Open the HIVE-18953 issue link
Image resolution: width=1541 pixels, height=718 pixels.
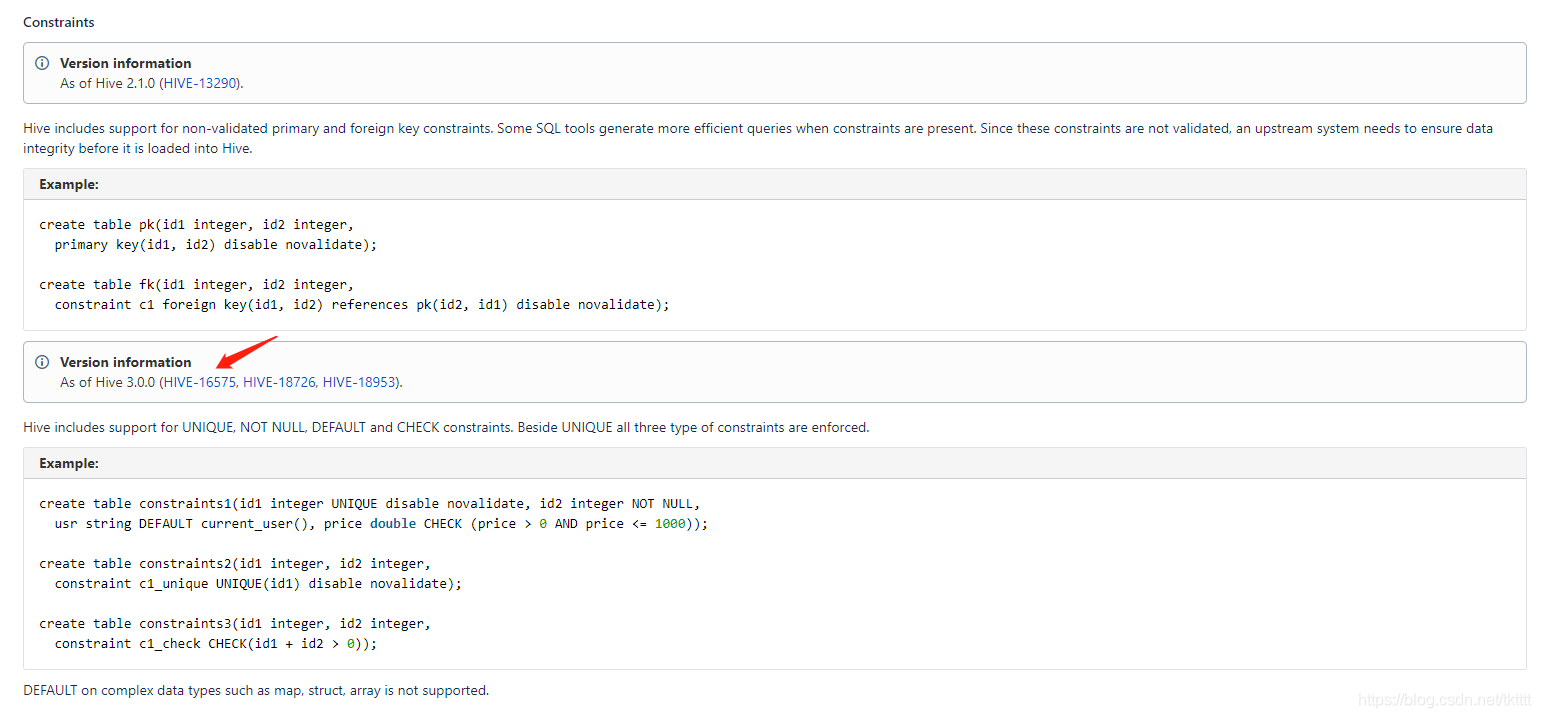(359, 382)
